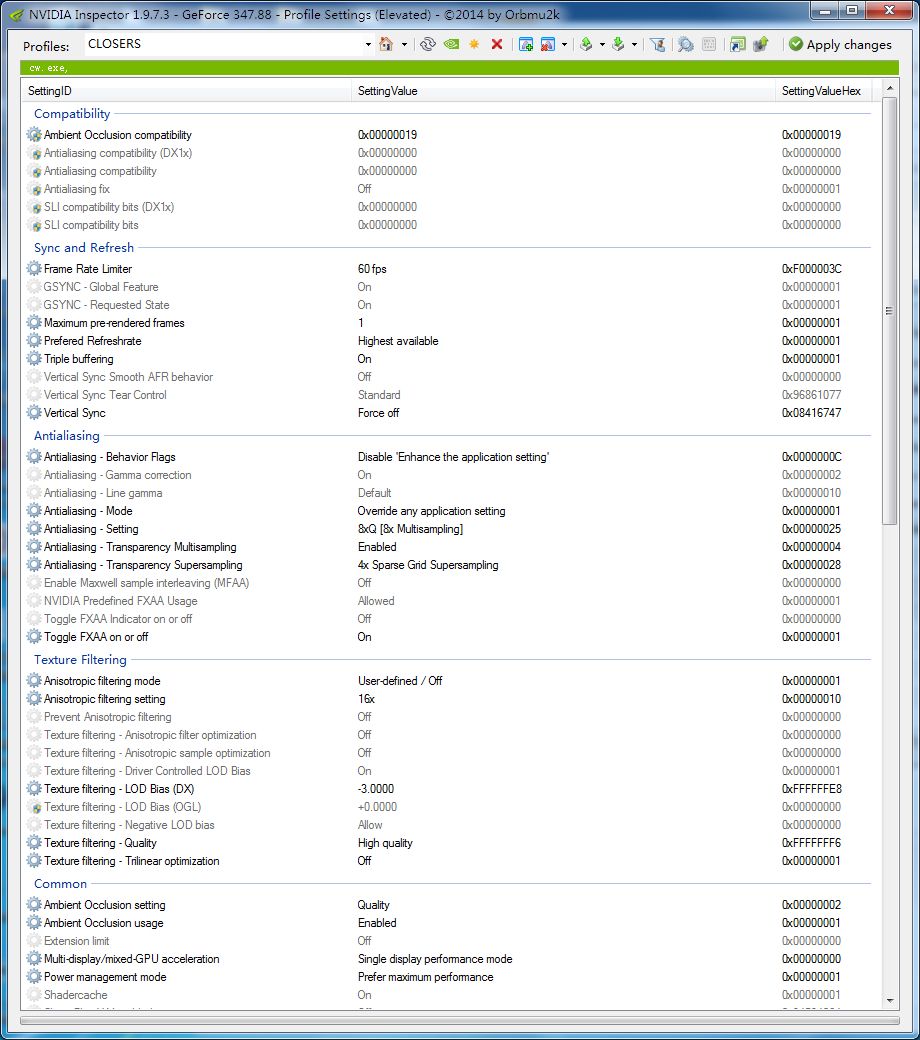The image size is (920, 1040).
Task: Add an application to the profile icon
Action: click(x=526, y=44)
